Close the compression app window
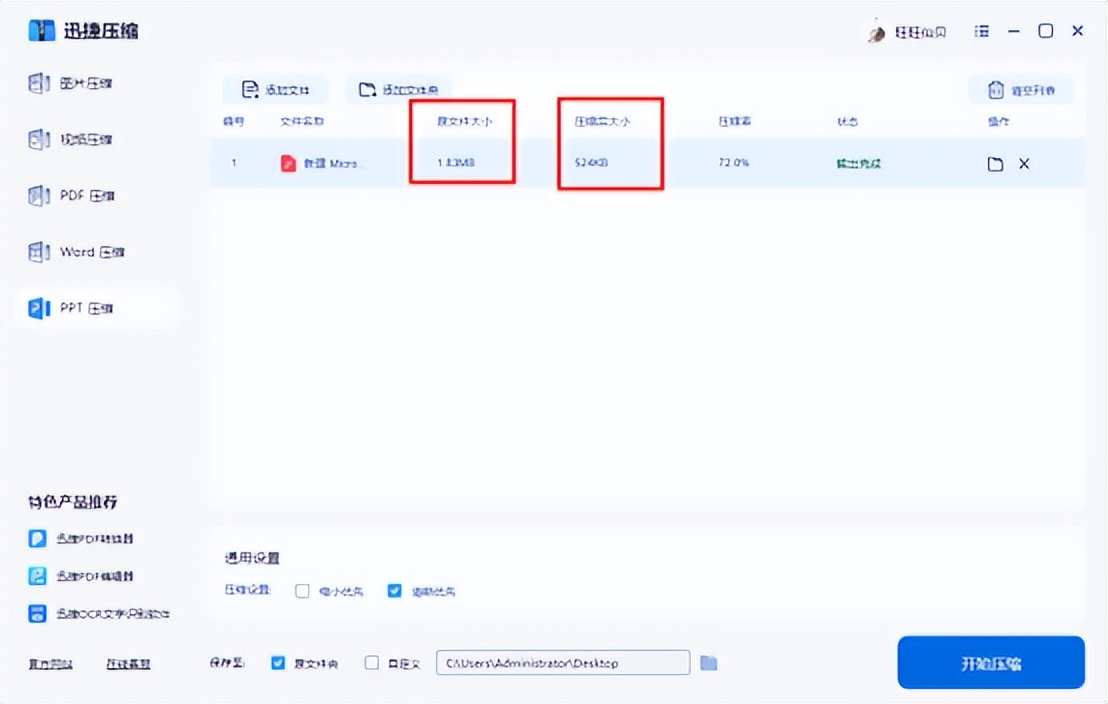Image resolution: width=1108 pixels, height=704 pixels. coord(1078,31)
